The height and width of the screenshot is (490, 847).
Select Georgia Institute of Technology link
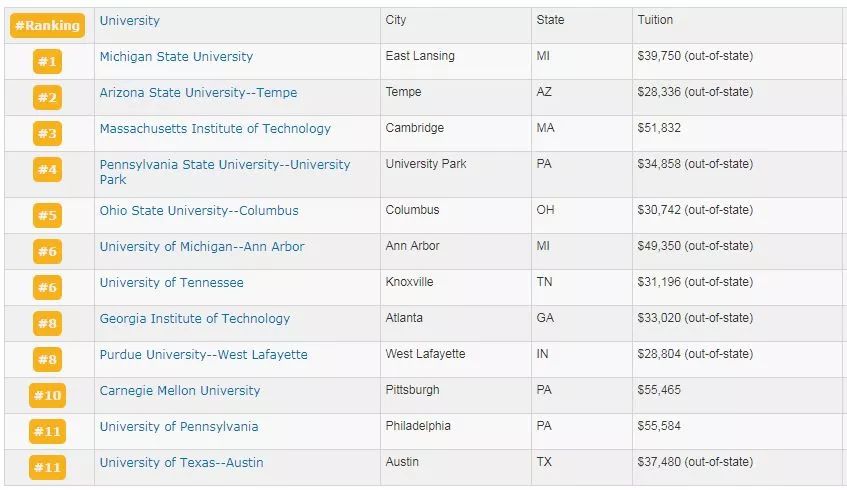point(194,319)
